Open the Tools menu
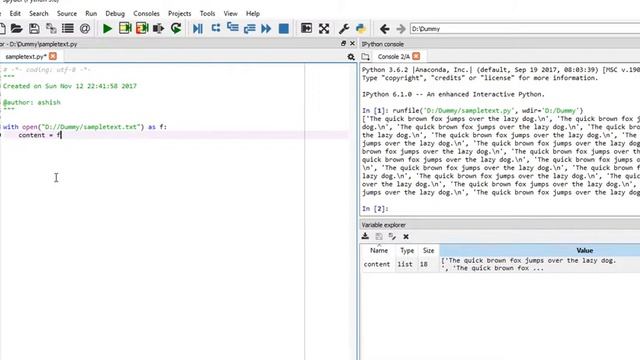 point(207,13)
